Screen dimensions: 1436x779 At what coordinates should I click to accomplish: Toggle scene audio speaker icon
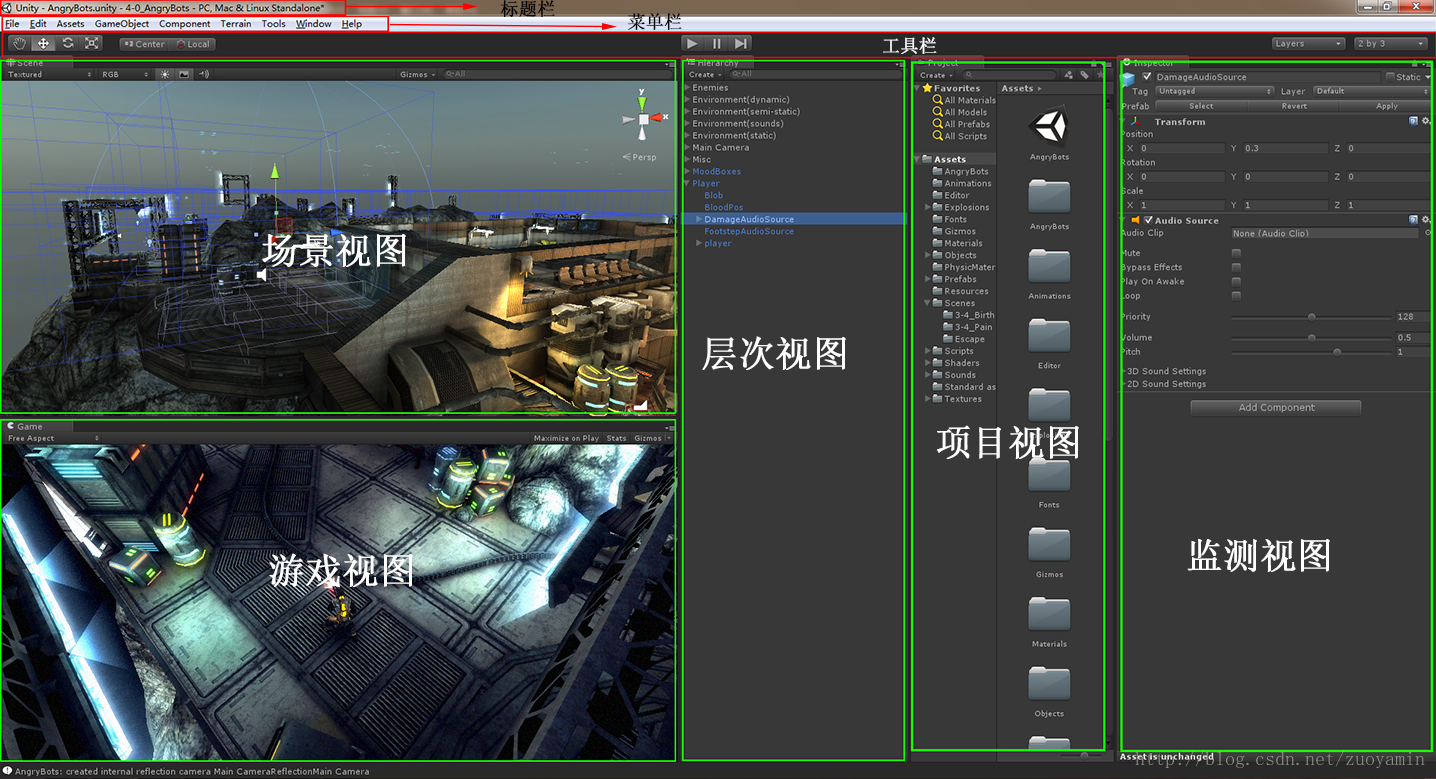pos(203,74)
